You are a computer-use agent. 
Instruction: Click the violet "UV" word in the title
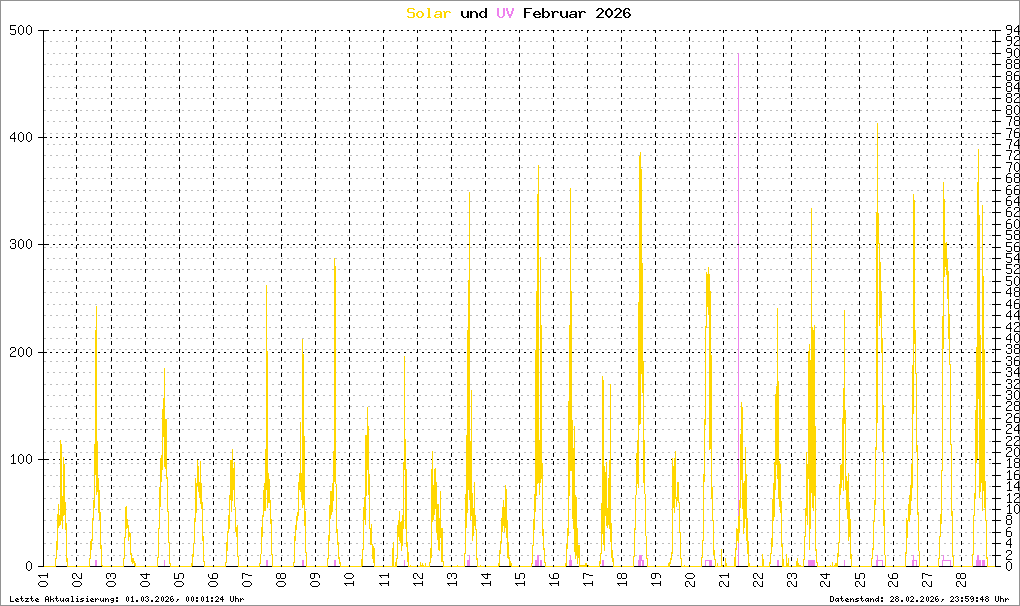tap(507, 13)
